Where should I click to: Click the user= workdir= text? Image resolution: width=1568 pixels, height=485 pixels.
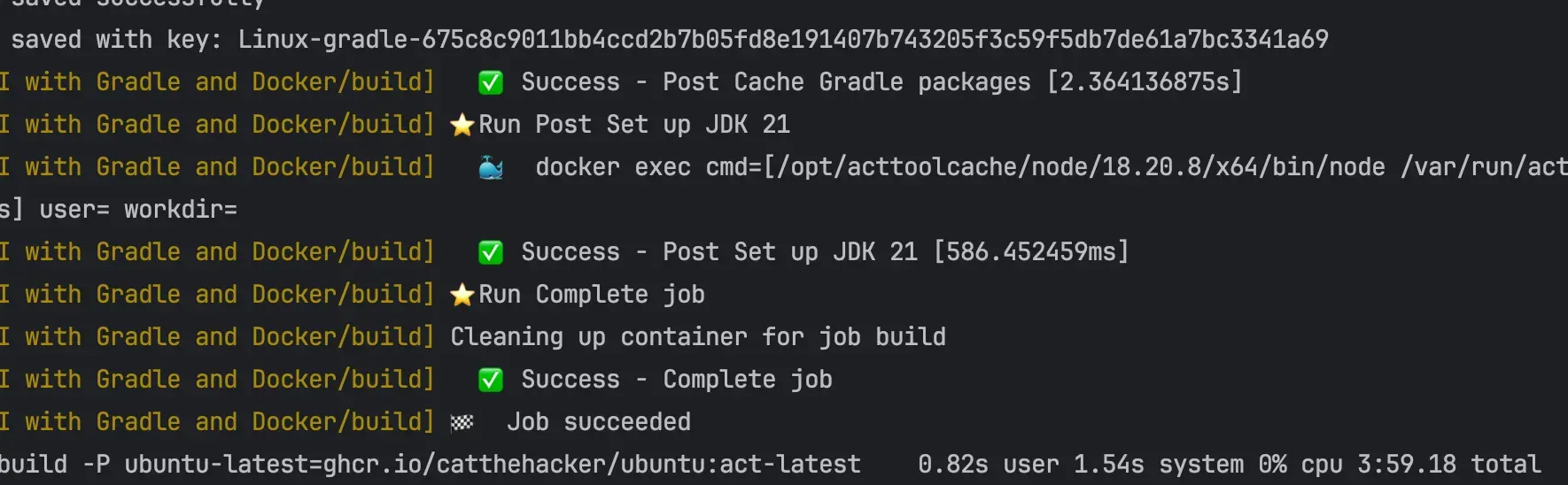138,210
